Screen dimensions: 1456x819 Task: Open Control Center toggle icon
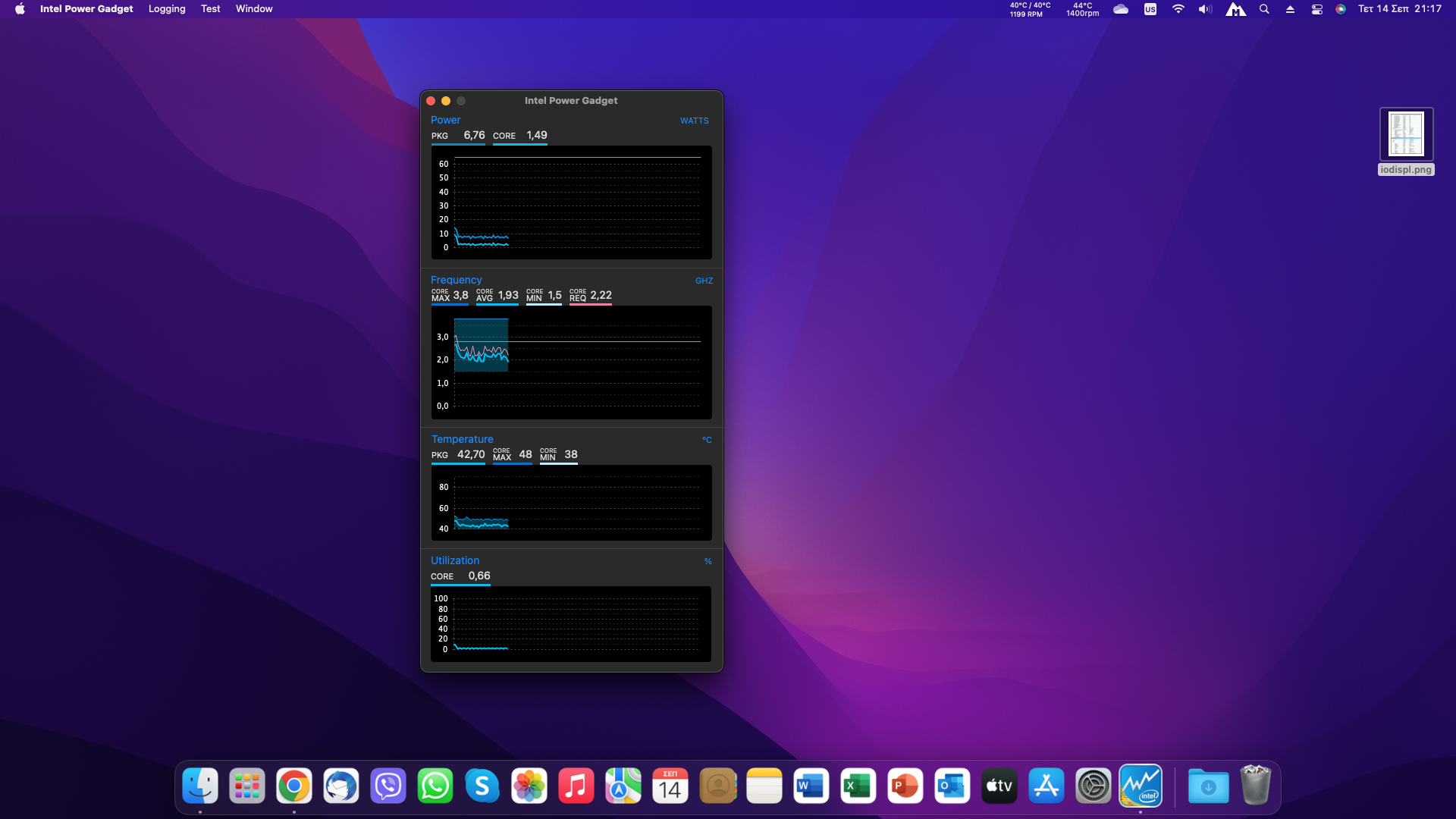tap(1317, 9)
